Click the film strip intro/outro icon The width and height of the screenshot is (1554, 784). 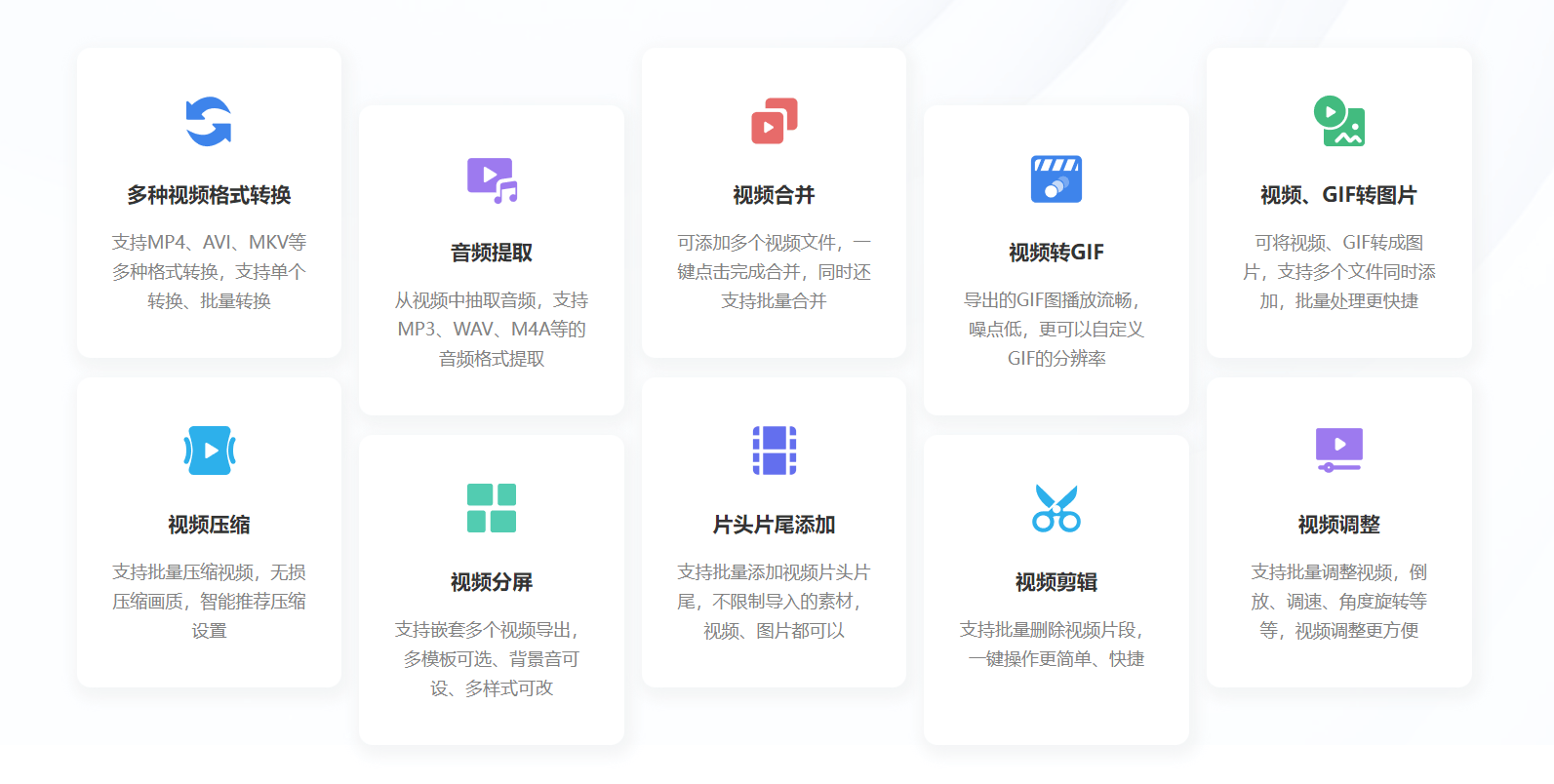774,451
